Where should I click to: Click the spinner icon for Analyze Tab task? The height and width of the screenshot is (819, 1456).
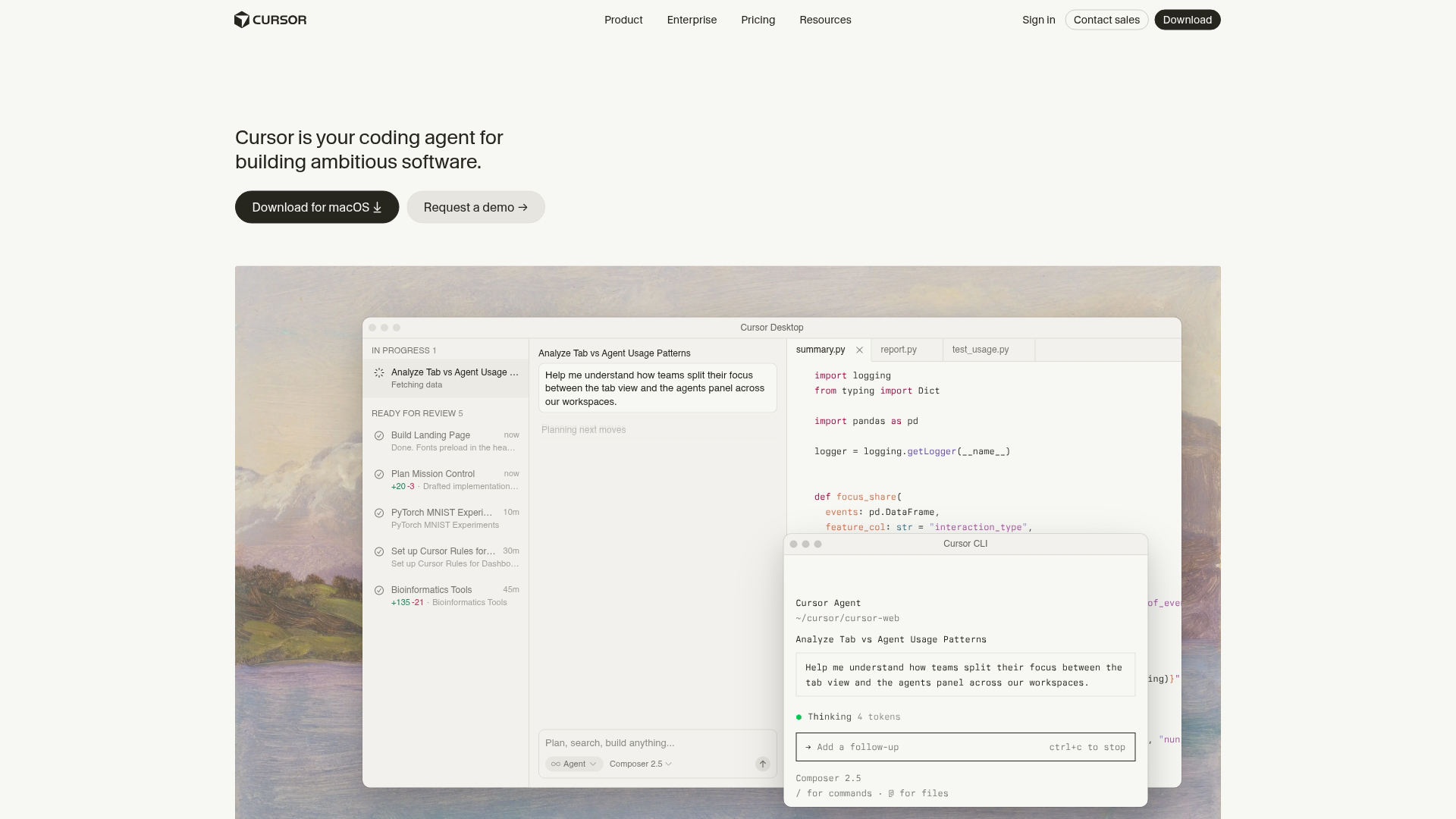379,373
